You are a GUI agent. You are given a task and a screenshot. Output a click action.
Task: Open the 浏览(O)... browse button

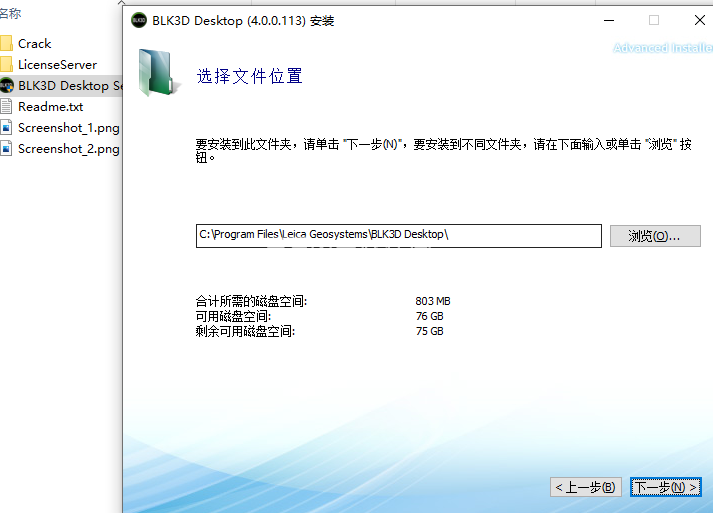(655, 236)
